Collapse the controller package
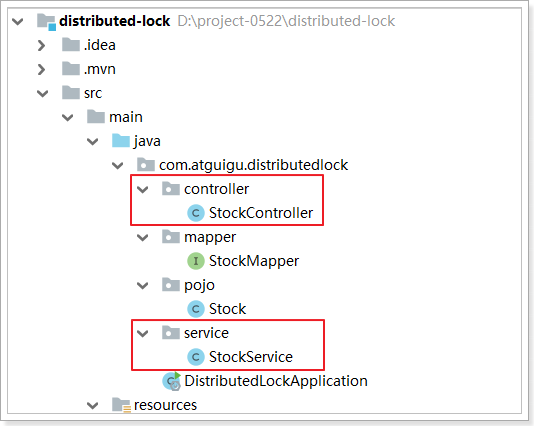The height and width of the screenshot is (426, 534). click(142, 189)
